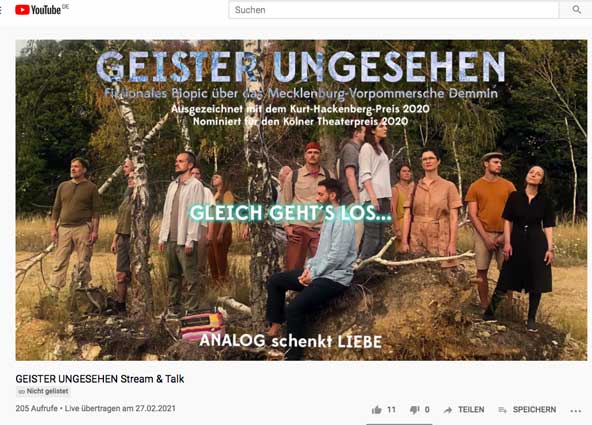592x425 pixels.
Task: Click the GLEICH GEHT'S LOS text in video
Action: (x=290, y=213)
